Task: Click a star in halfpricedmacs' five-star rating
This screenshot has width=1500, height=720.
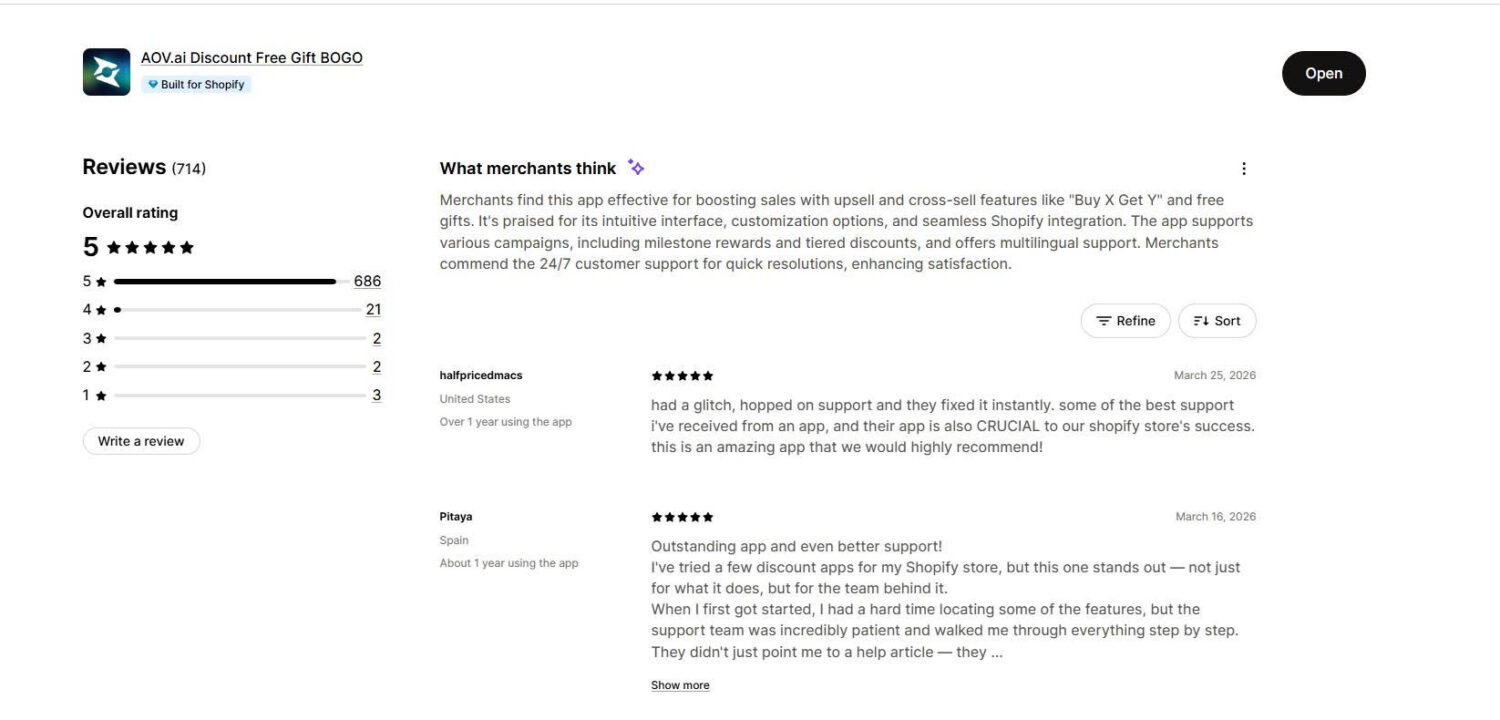Action: click(681, 375)
